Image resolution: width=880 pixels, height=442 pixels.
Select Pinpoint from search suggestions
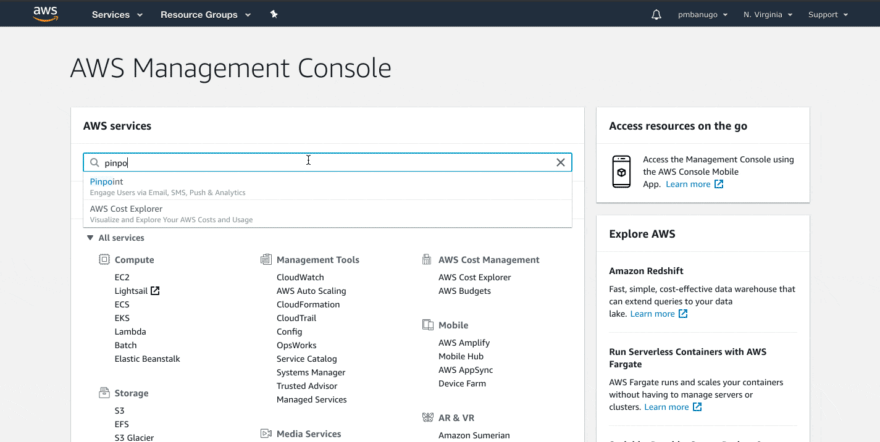tap(107, 182)
